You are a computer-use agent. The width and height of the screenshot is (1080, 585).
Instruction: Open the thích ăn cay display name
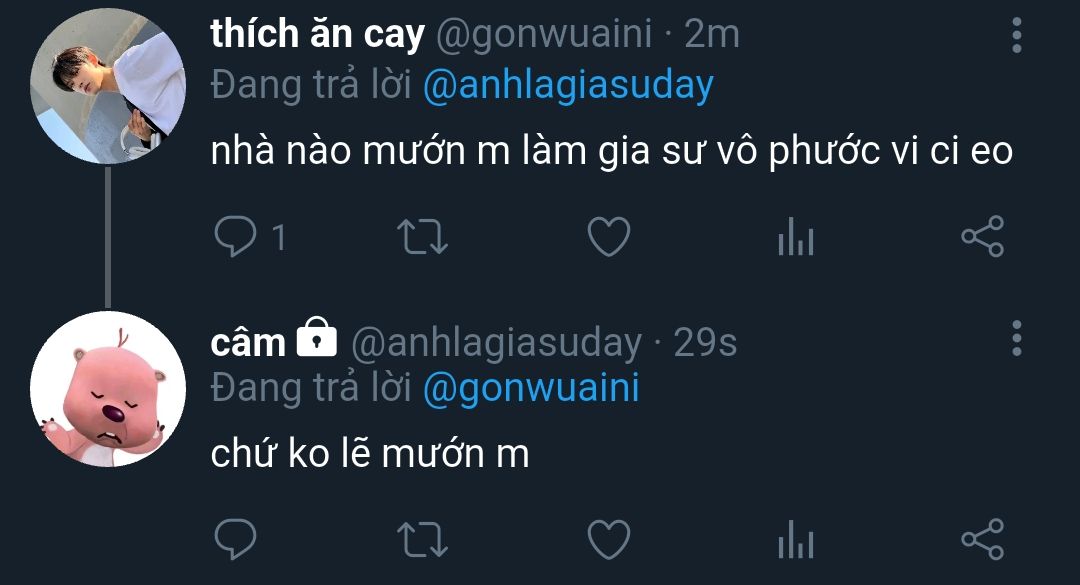pos(316,35)
